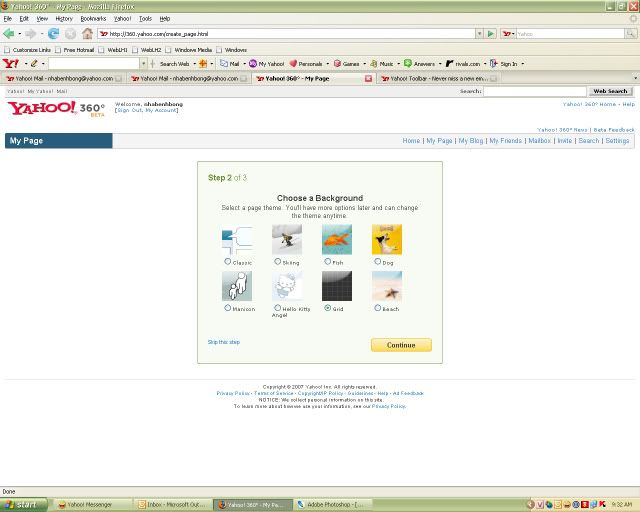Image resolution: width=640 pixels, height=512 pixels.
Task: Select the Hello Kitty Angel radio button
Action: pyautogui.click(x=278, y=307)
